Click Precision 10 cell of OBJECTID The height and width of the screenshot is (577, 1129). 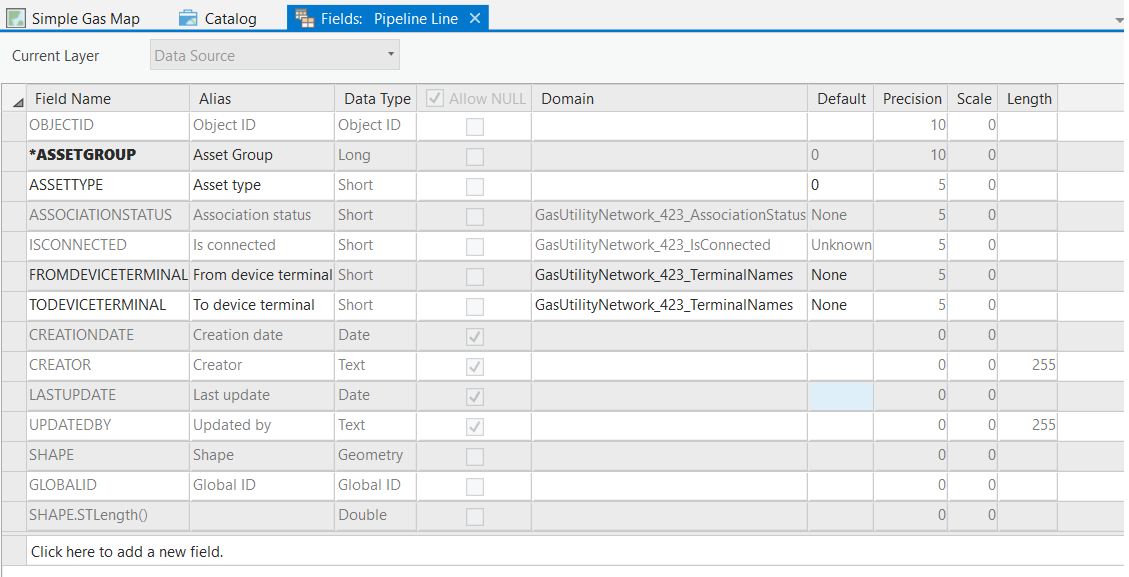[x=911, y=125]
